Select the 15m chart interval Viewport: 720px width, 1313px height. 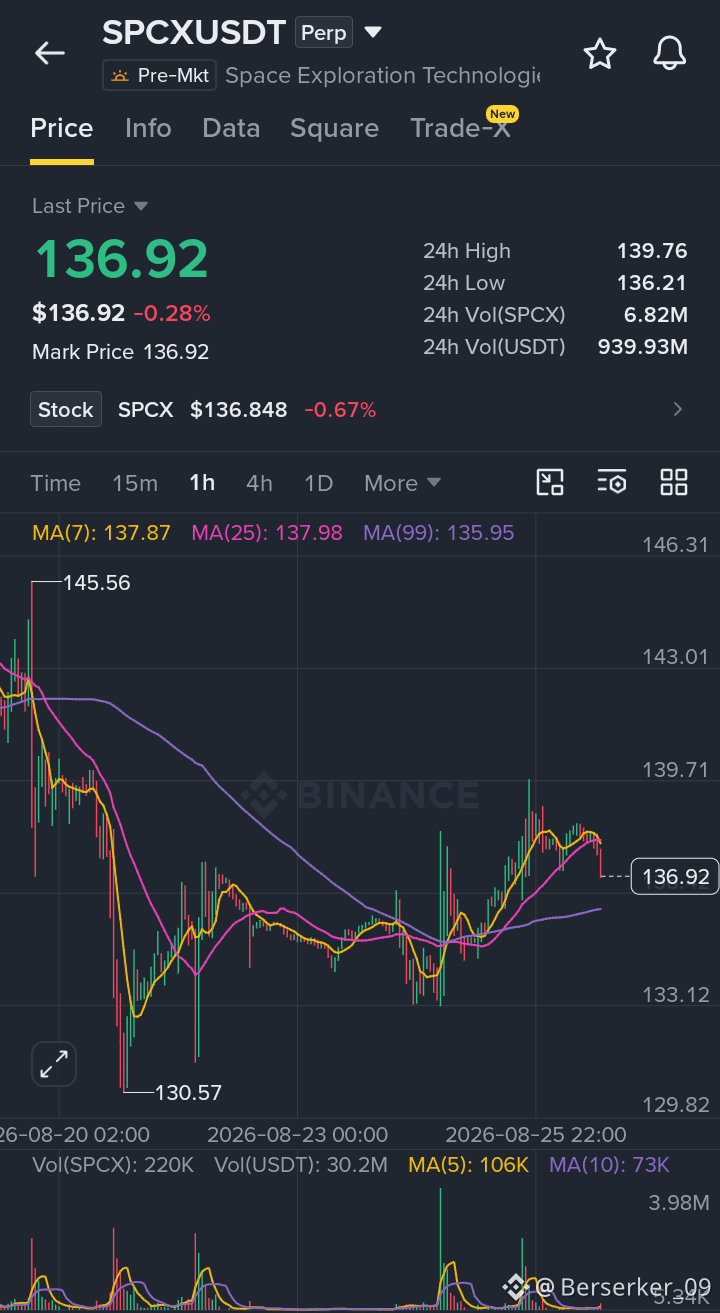click(x=135, y=483)
